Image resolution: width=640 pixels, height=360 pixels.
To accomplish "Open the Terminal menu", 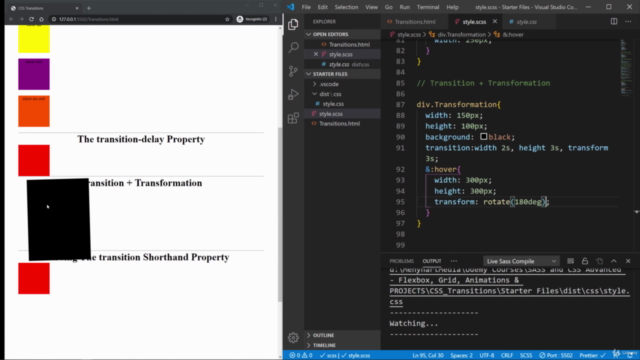I will 428,7.
